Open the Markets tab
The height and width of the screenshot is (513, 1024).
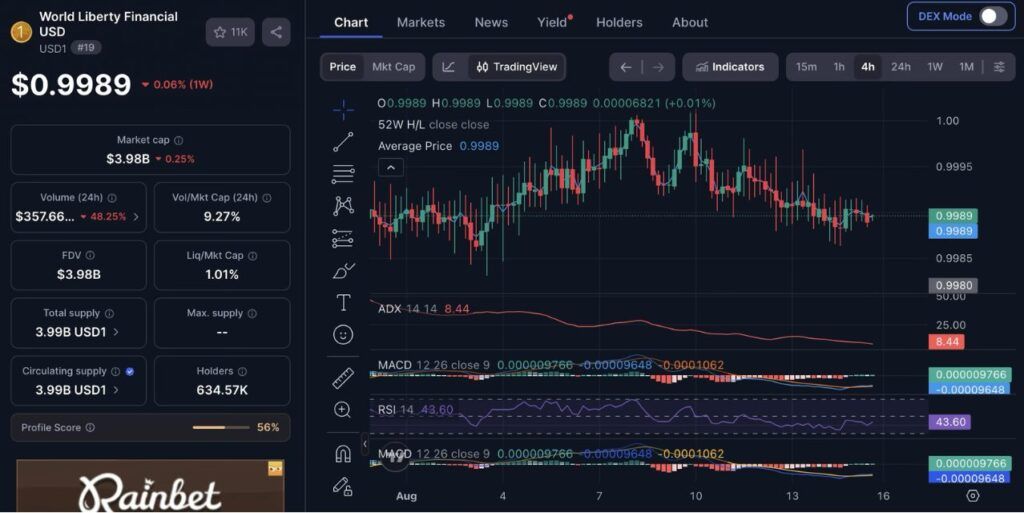pos(421,22)
